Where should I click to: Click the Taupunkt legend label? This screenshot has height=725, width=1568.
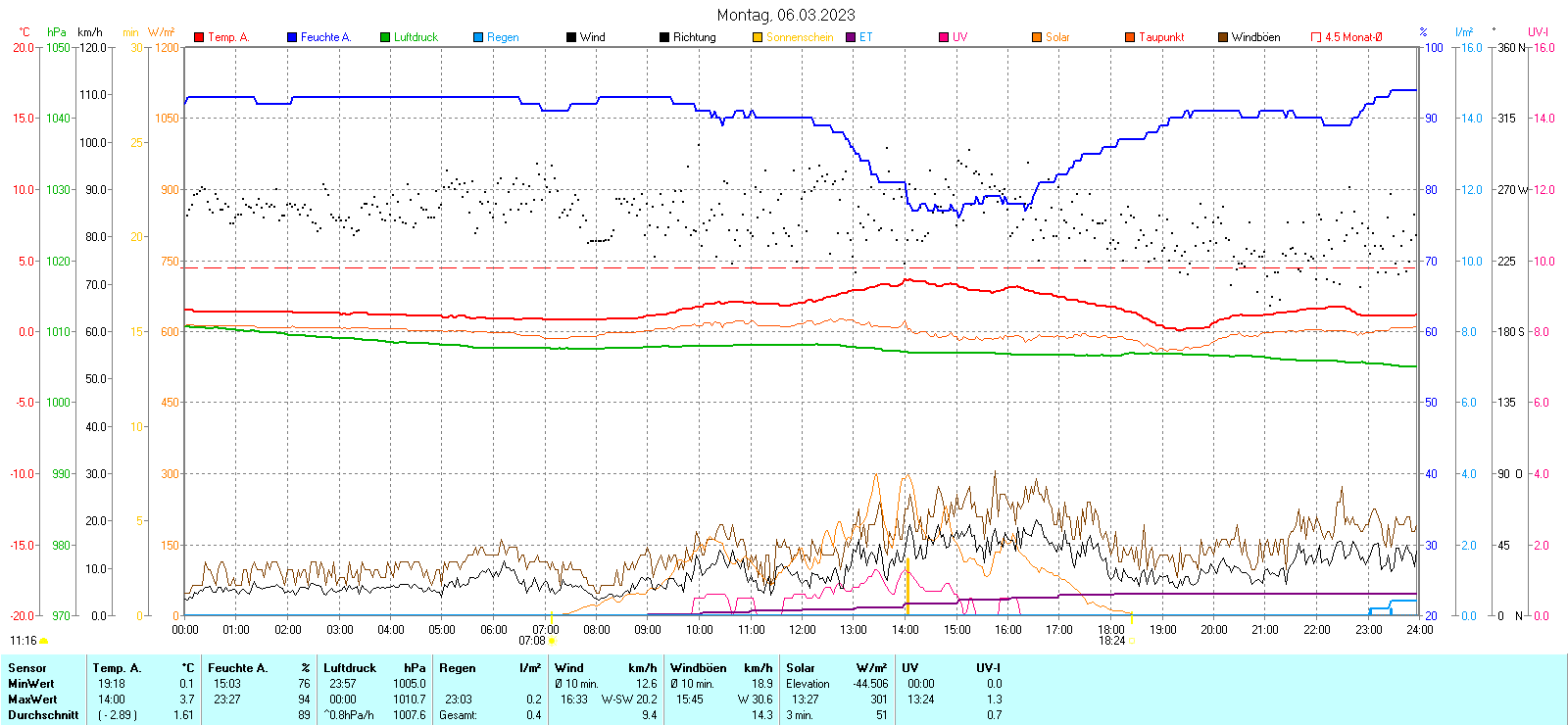coord(1161,37)
